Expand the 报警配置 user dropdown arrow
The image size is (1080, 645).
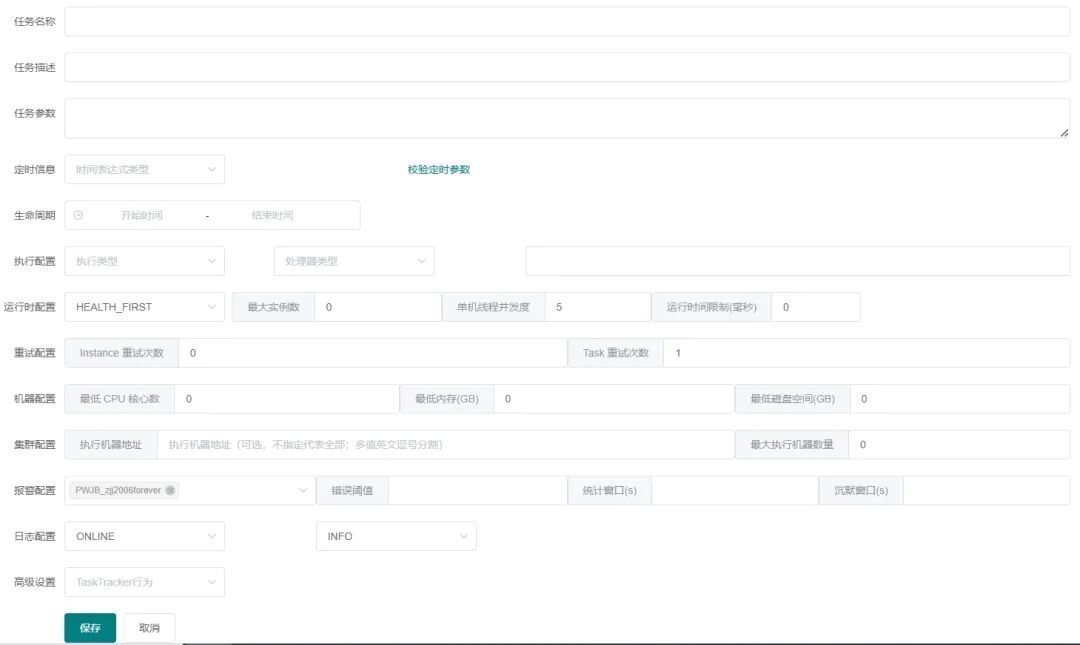302,490
